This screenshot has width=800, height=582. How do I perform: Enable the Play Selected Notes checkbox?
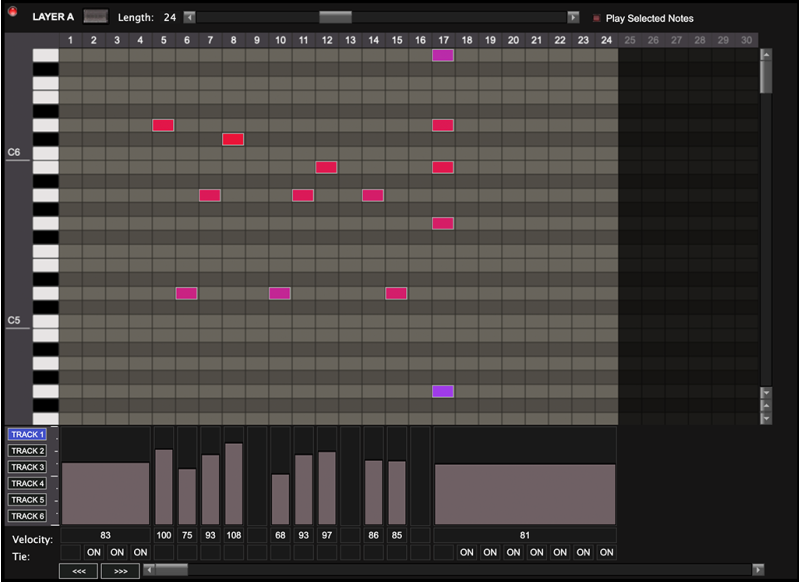tap(598, 18)
